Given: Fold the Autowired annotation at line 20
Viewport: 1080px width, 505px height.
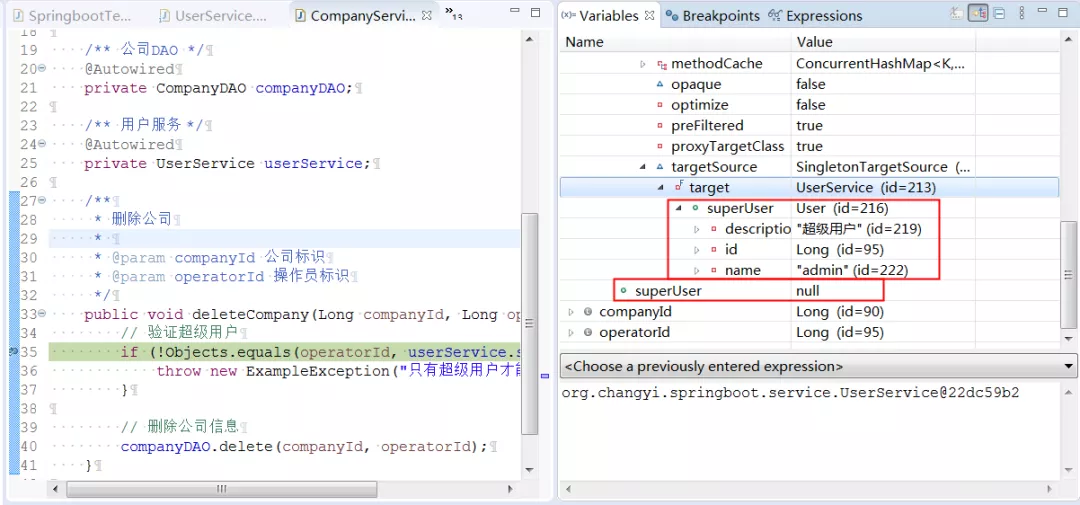Looking at the screenshot, I should tap(42, 68).
